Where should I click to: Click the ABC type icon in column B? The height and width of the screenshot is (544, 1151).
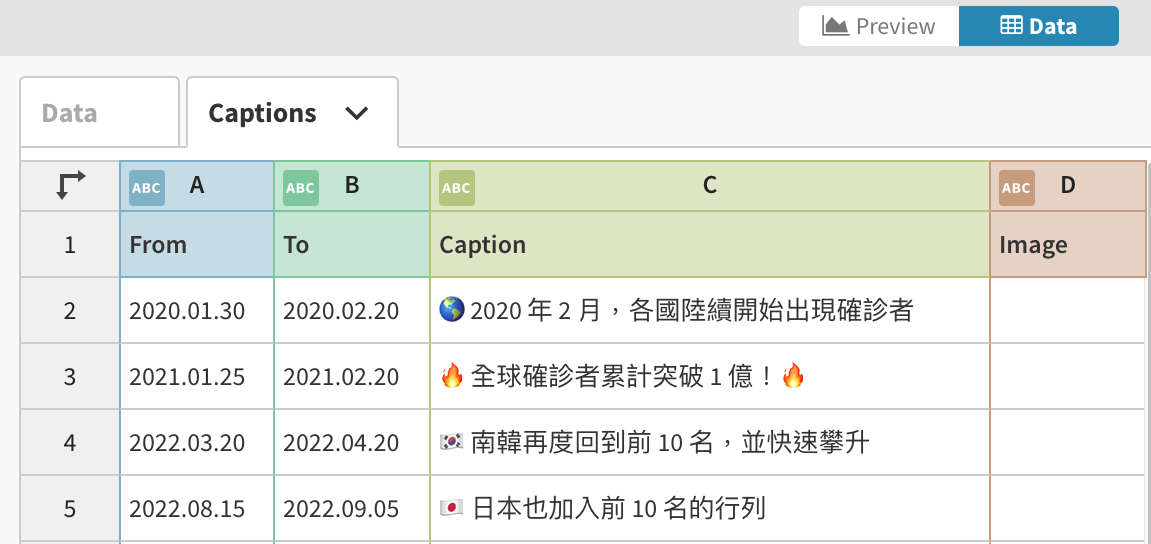click(x=300, y=187)
